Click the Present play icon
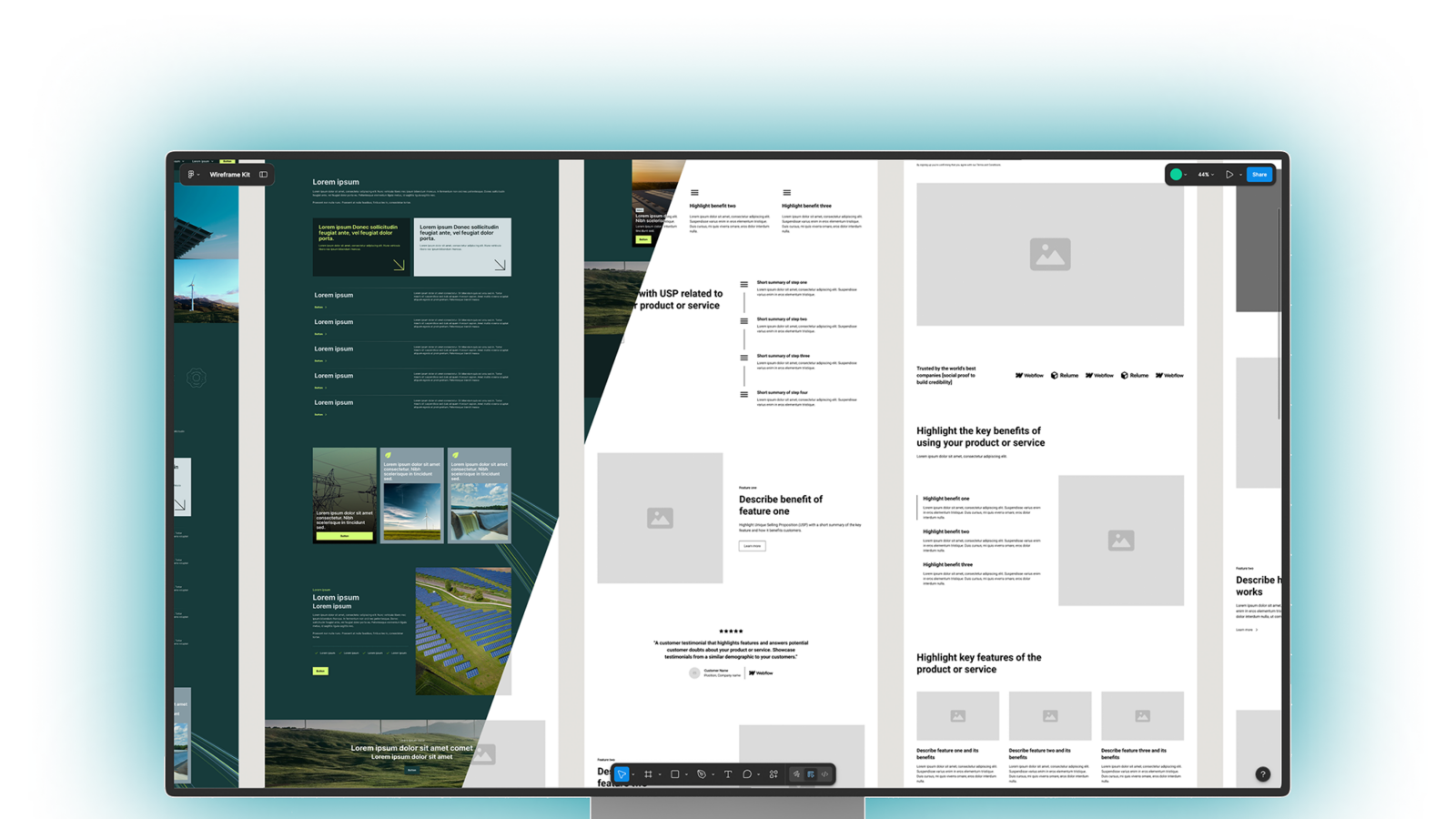1456x819 pixels. [1229, 175]
